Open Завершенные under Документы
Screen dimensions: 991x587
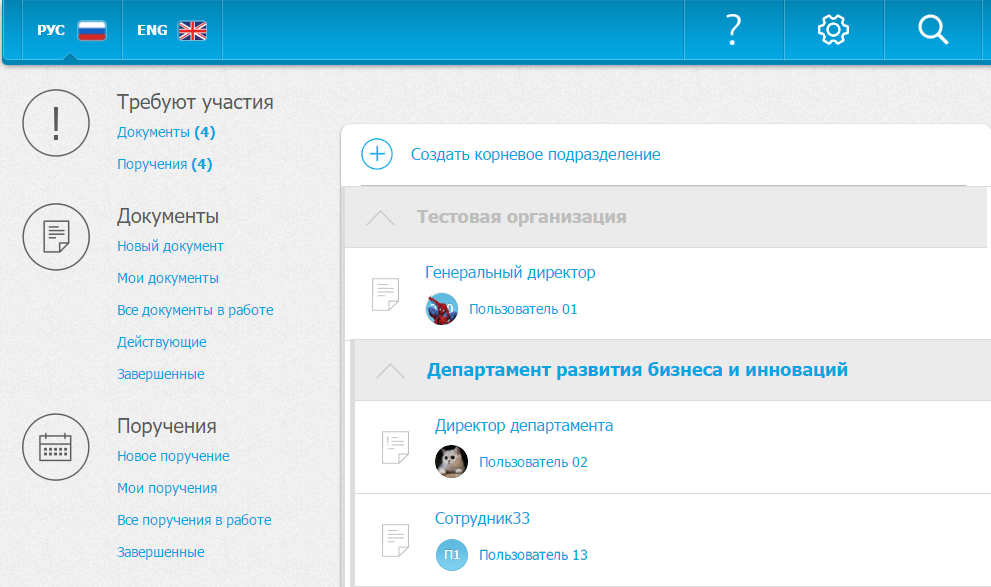[x=161, y=374]
